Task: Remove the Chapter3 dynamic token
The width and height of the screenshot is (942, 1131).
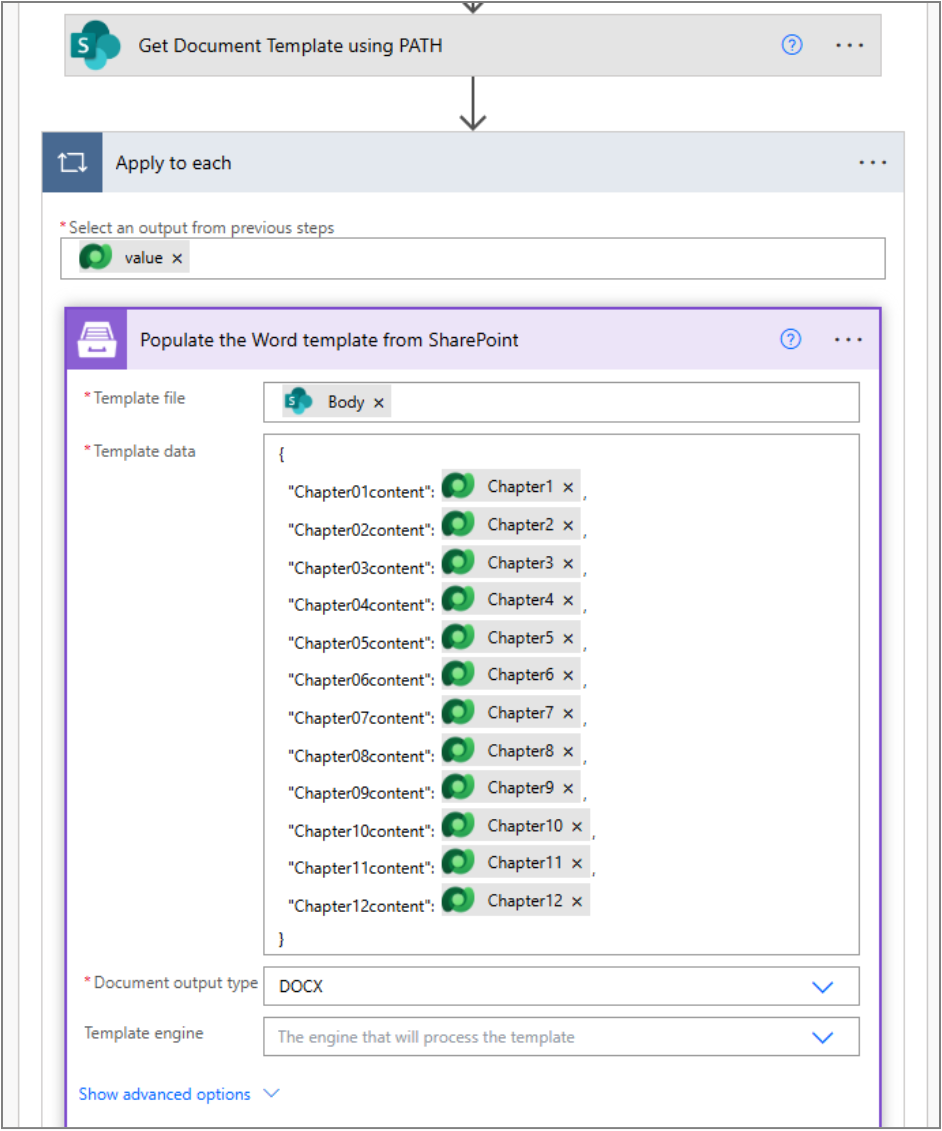Action: click(x=568, y=563)
